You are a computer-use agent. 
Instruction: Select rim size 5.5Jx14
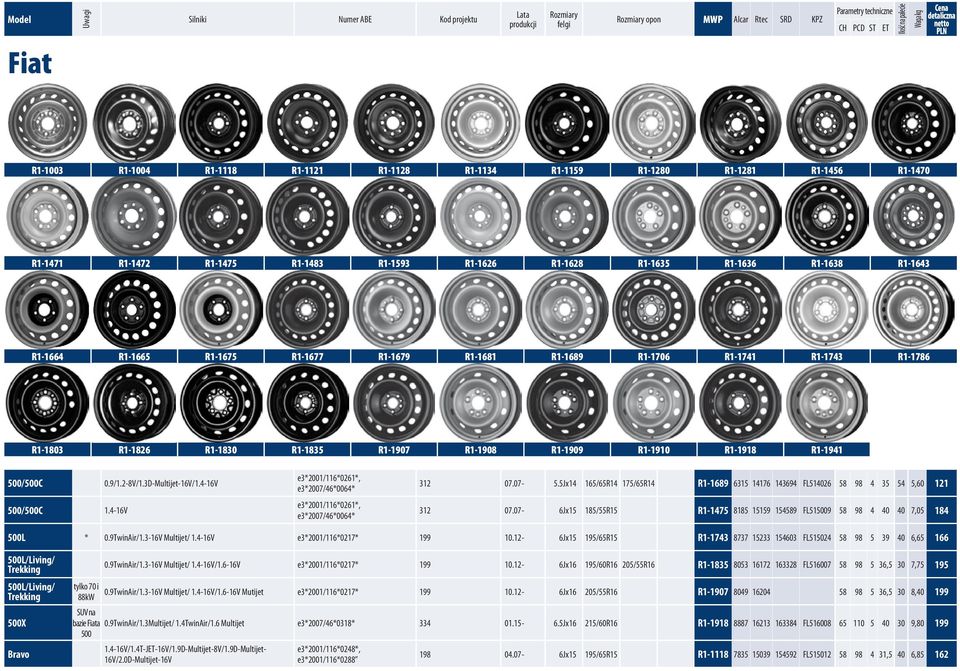pyautogui.click(x=565, y=484)
